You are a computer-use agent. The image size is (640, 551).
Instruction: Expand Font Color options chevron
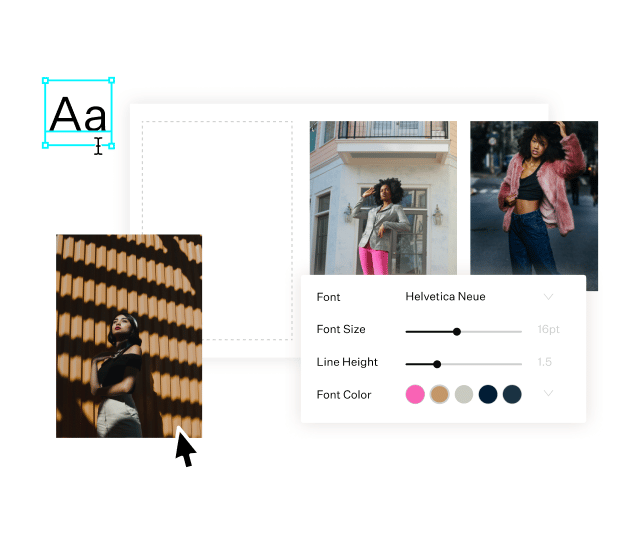[x=548, y=393]
